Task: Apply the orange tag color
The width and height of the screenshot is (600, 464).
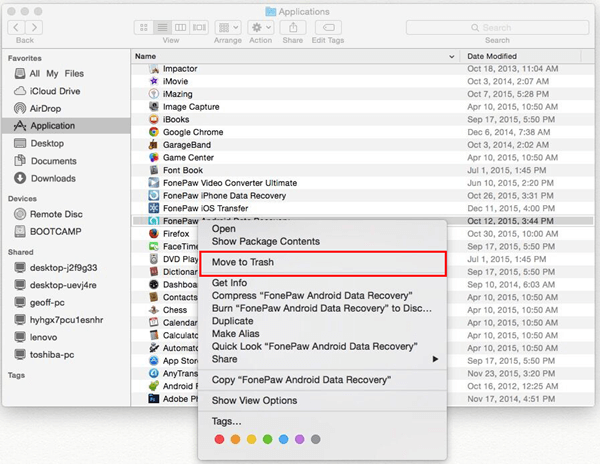Action: coord(235,439)
